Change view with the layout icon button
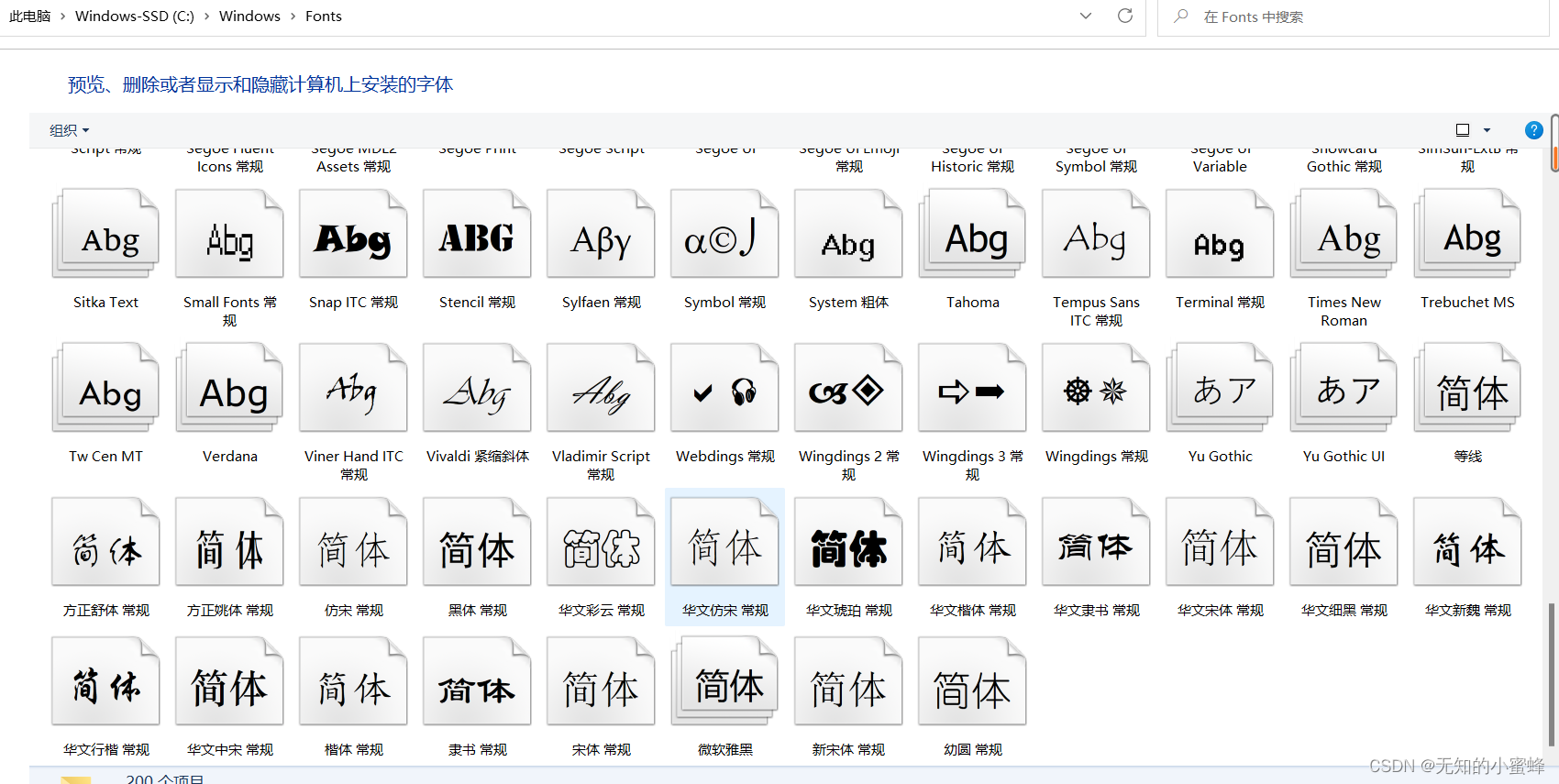The image size is (1559, 784). click(x=1463, y=130)
